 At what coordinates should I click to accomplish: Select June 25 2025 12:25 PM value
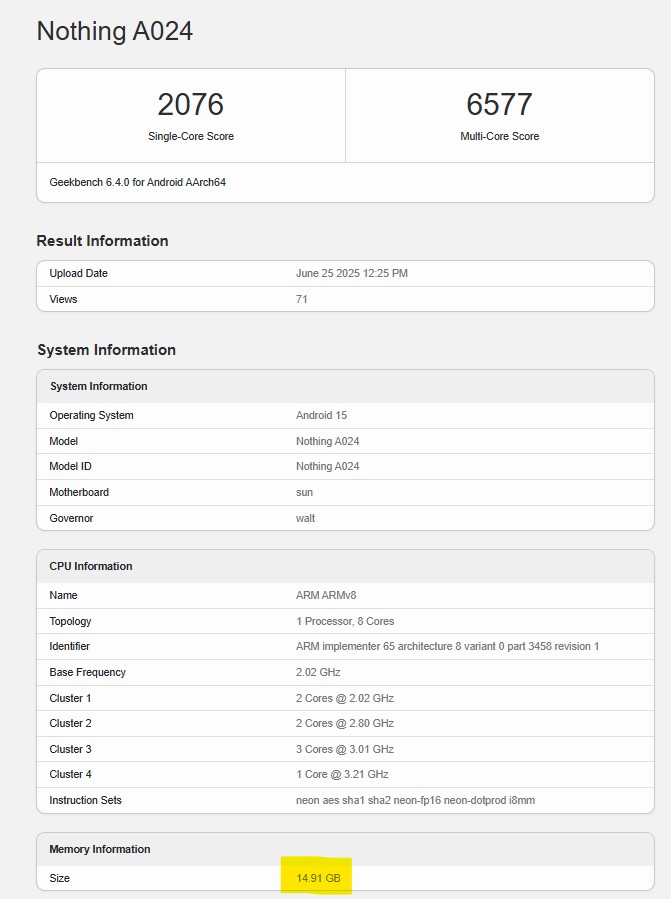click(352, 273)
